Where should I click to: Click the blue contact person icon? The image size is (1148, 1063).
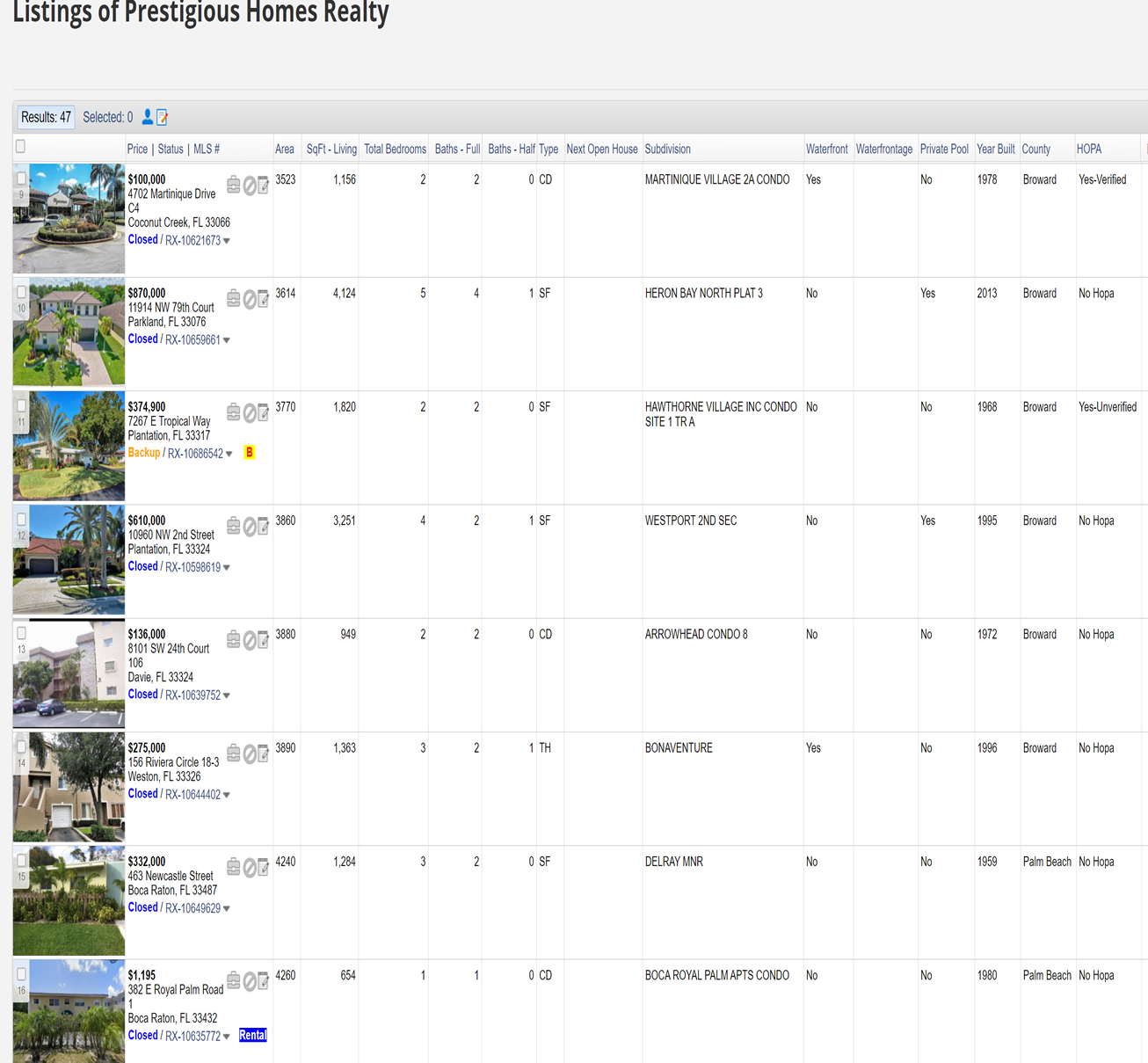[x=147, y=117]
